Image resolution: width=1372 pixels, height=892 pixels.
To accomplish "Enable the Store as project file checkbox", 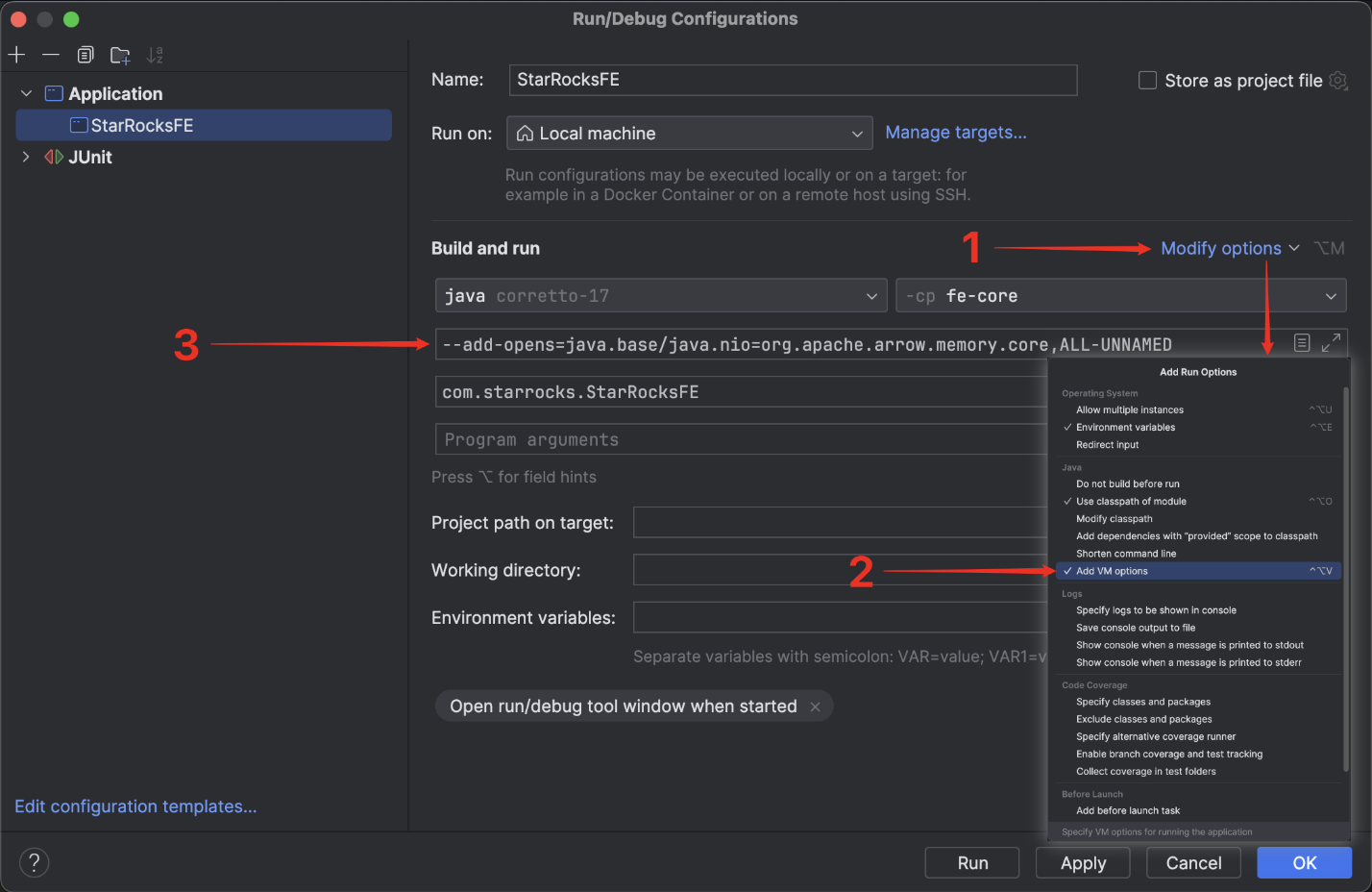I will click(1147, 81).
